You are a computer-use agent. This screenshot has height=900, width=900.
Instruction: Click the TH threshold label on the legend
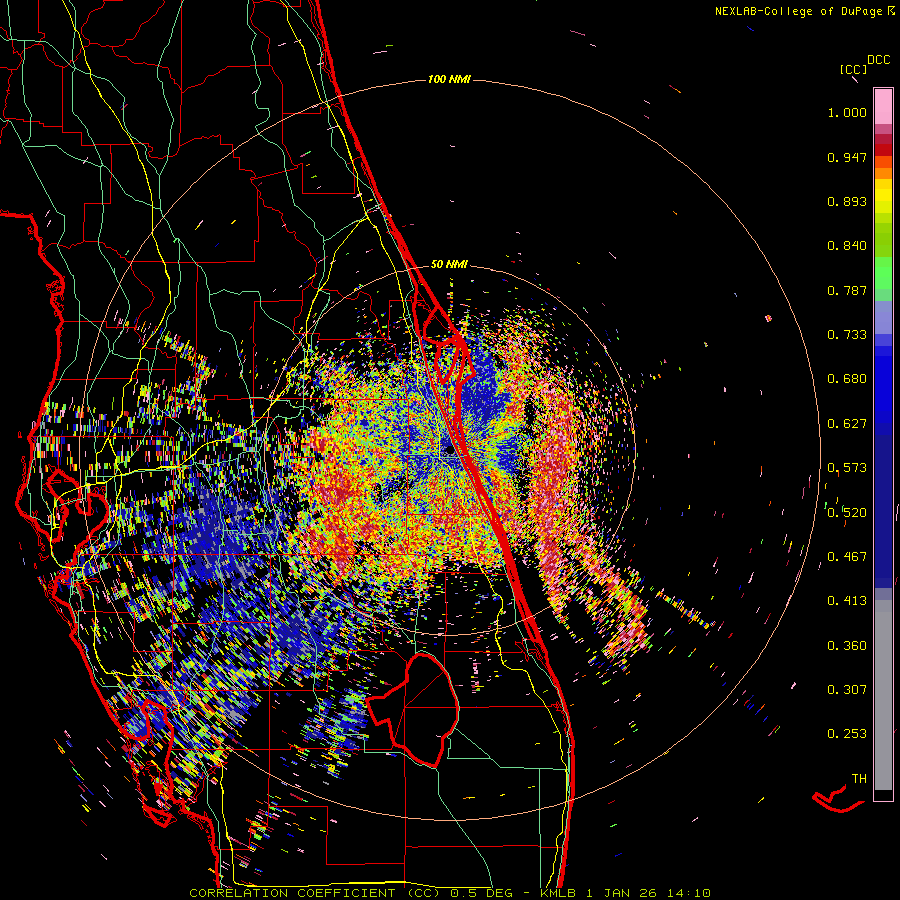[x=859, y=779]
